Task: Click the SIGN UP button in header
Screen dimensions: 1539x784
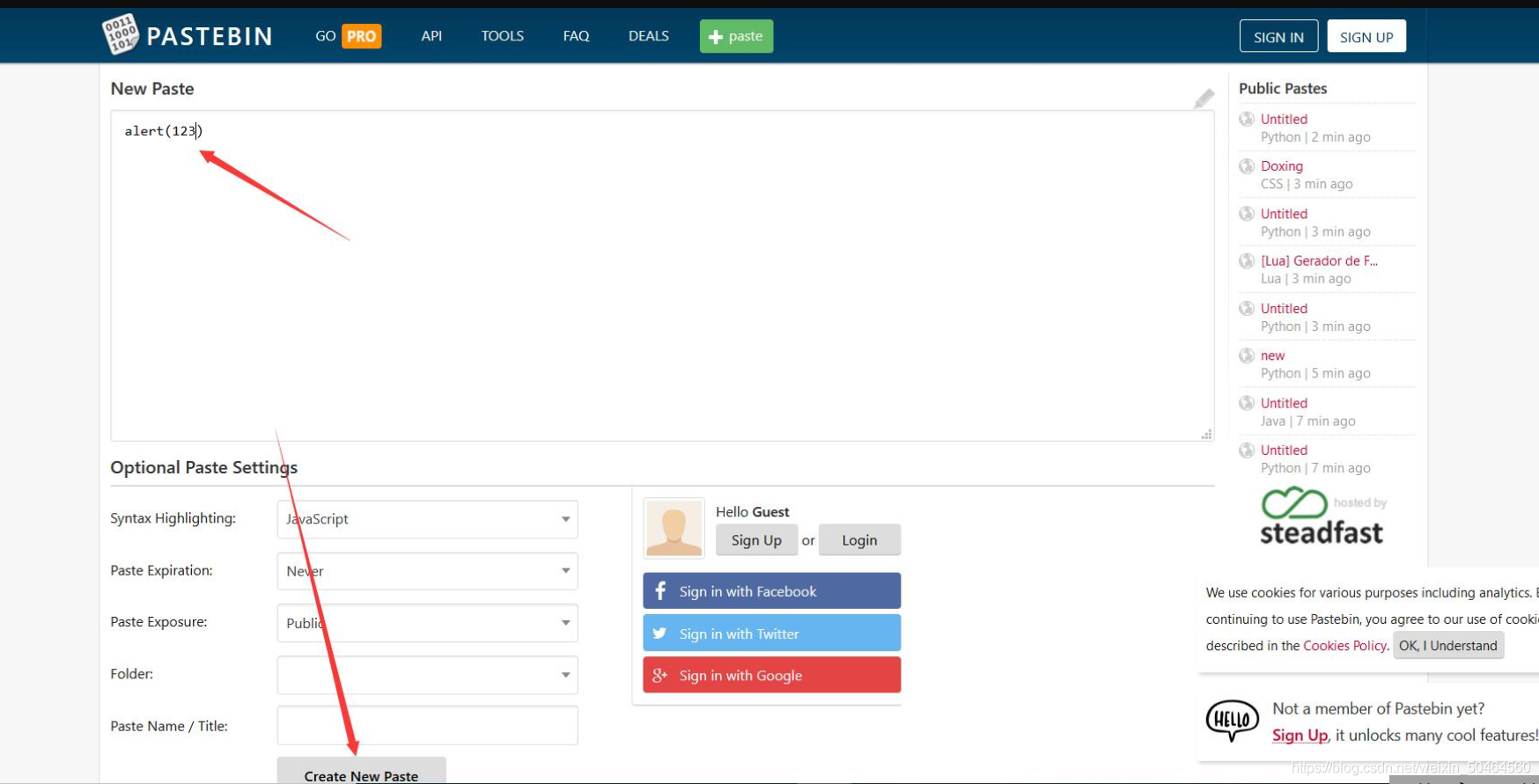Action: [x=1366, y=36]
